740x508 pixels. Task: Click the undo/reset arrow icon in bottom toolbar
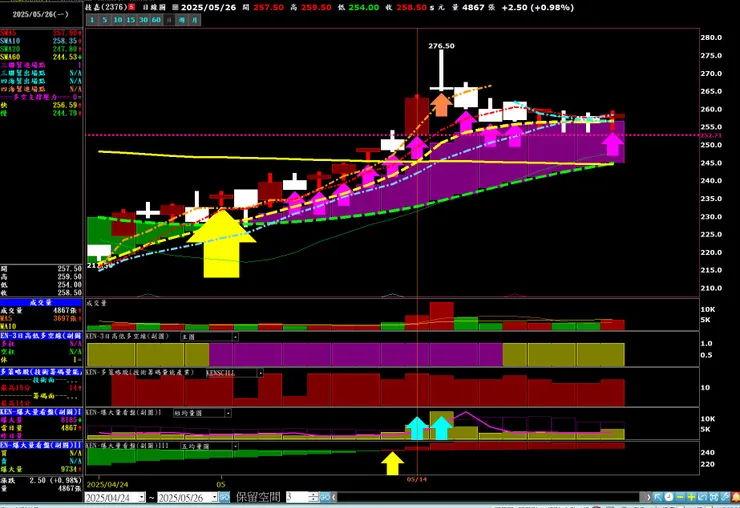pos(703,497)
